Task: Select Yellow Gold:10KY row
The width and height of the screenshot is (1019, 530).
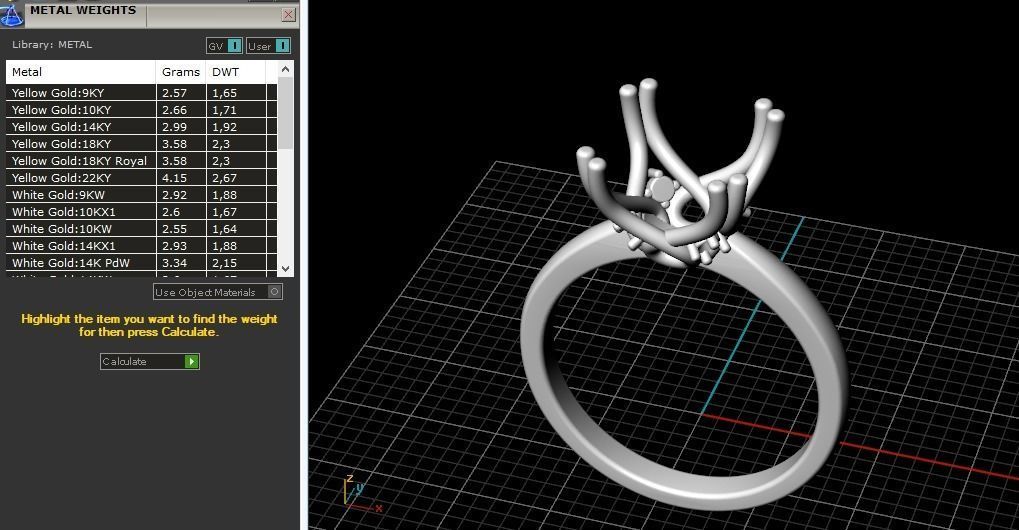Action: pos(142,110)
